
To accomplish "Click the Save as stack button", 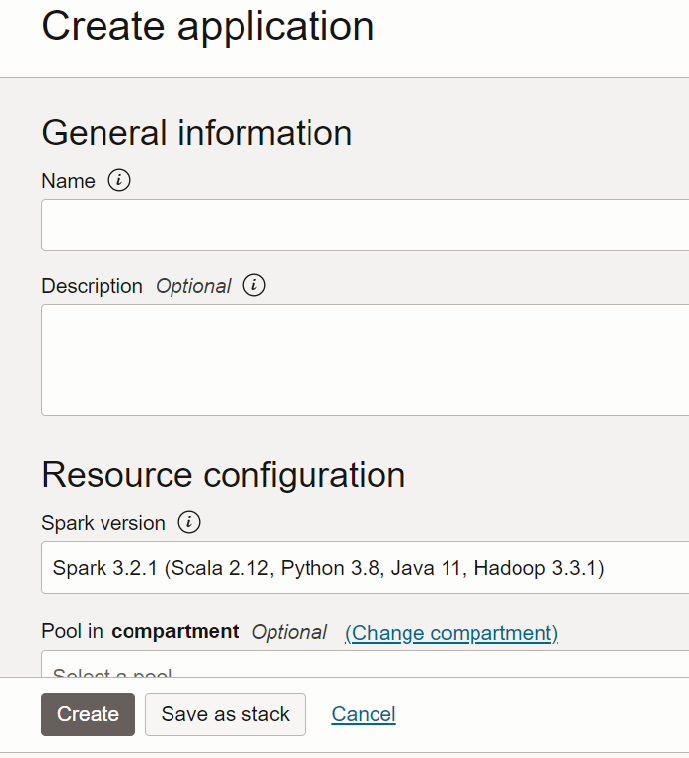I will pyautogui.click(x=225, y=714).
